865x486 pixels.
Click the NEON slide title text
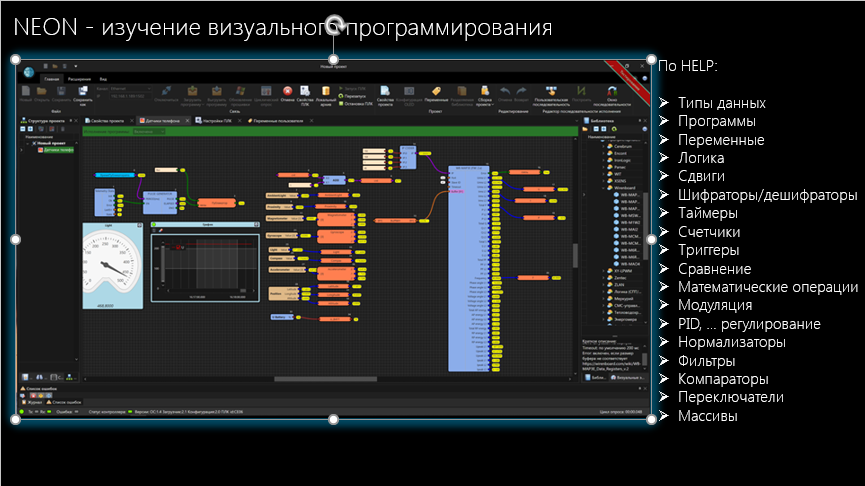[282, 28]
